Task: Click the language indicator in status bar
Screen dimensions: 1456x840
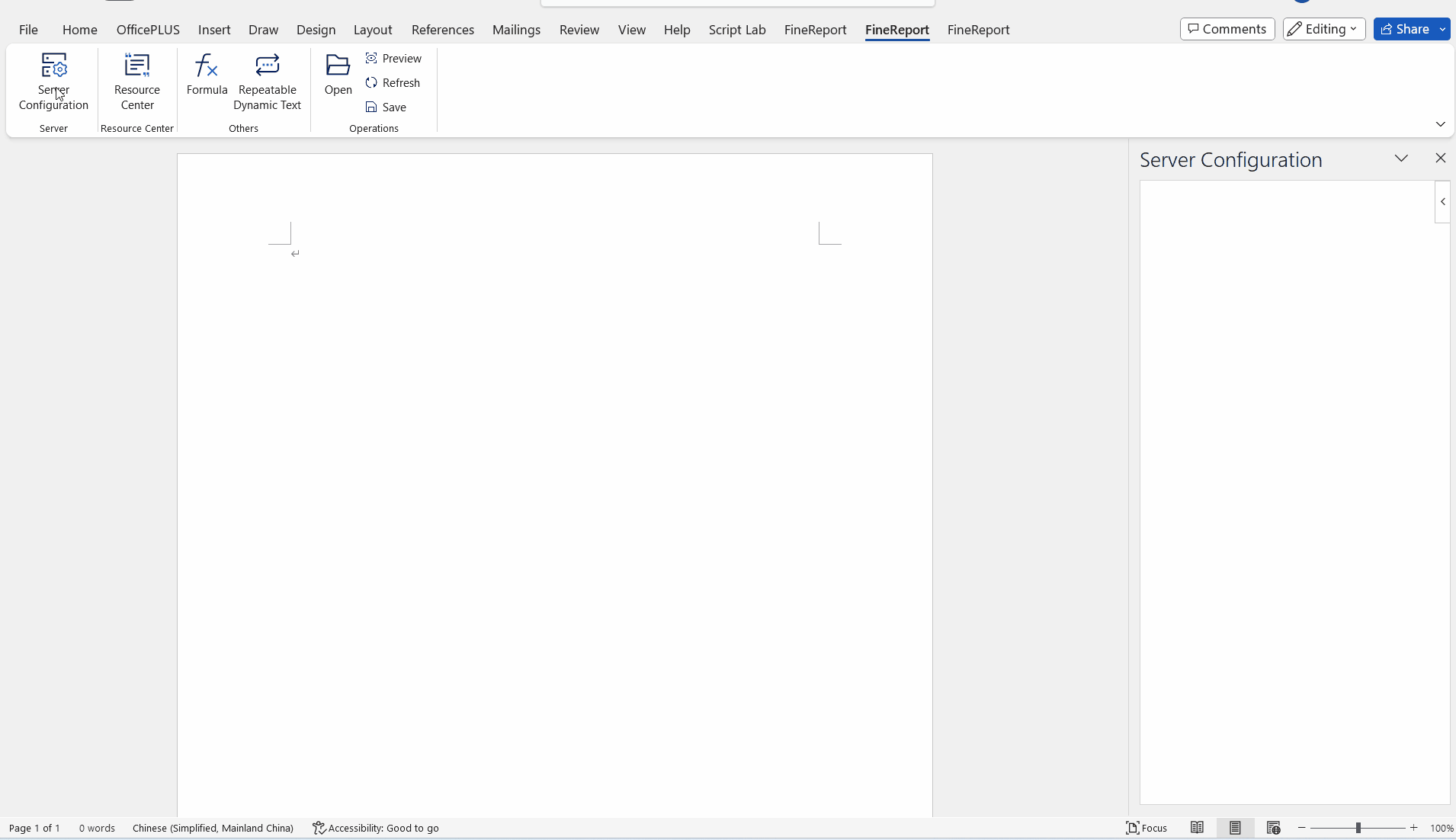Action: click(213, 828)
